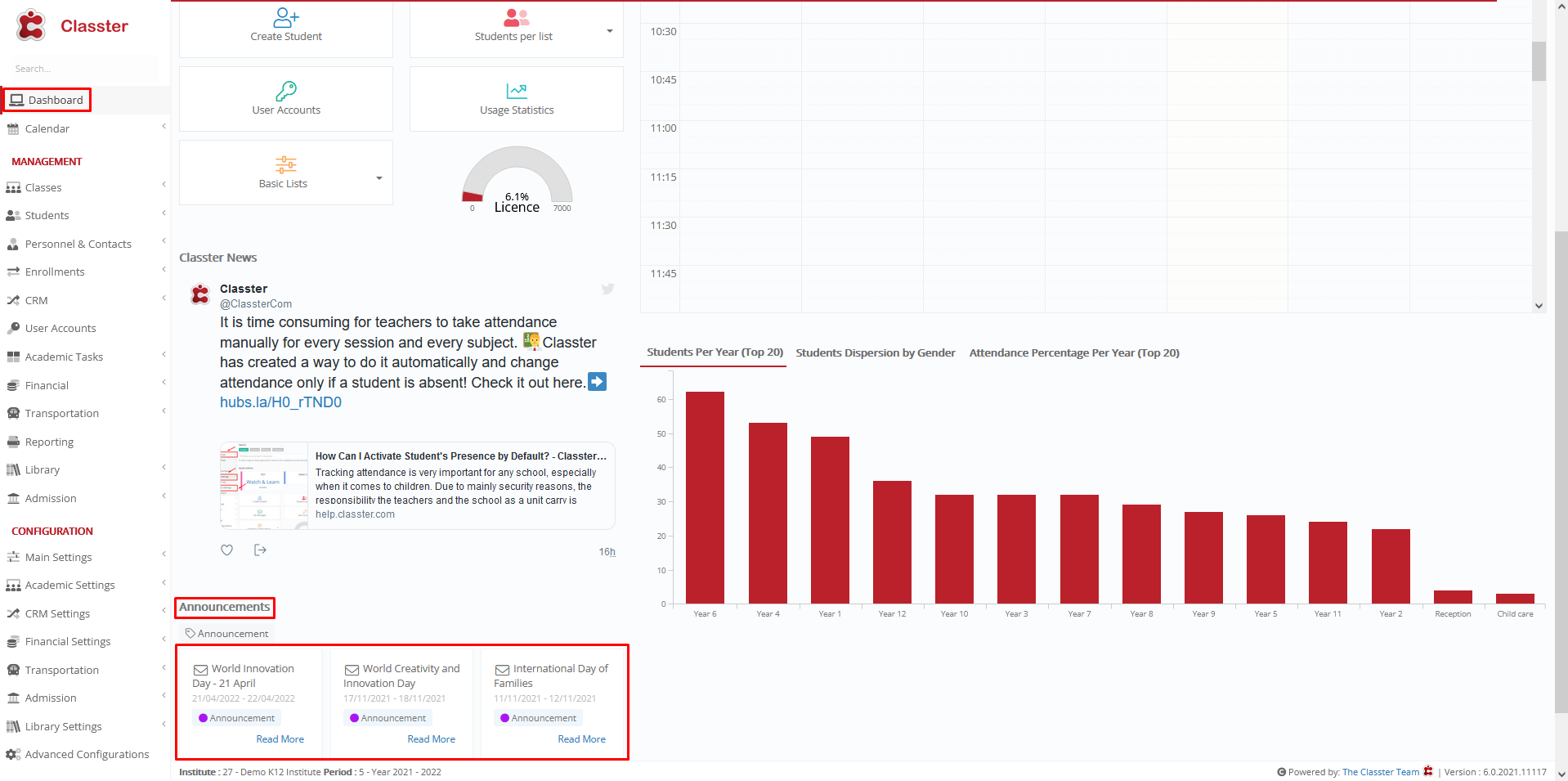
Task: Open the @ClassterCom handle
Action: (x=255, y=304)
